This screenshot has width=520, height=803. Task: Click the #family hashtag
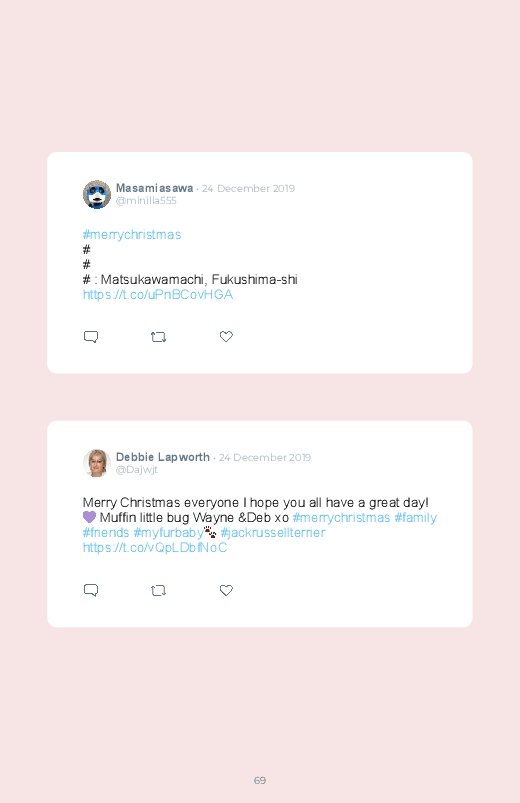(415, 518)
